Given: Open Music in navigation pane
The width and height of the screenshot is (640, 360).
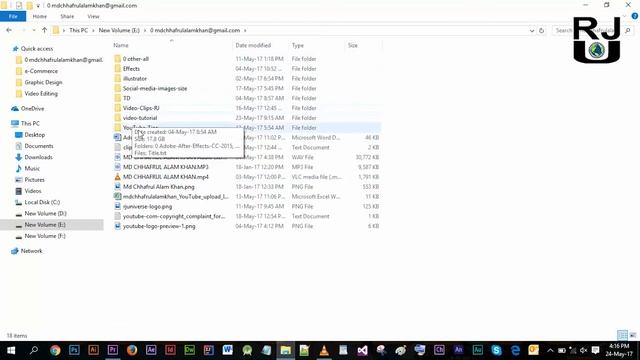Looking at the screenshot, I should point(32,168).
